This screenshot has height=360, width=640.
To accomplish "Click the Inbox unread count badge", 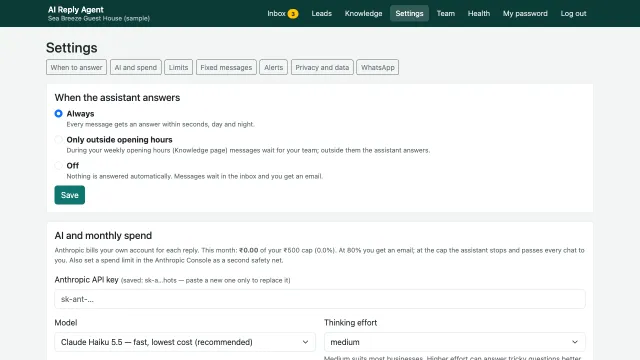I will (x=293, y=14).
